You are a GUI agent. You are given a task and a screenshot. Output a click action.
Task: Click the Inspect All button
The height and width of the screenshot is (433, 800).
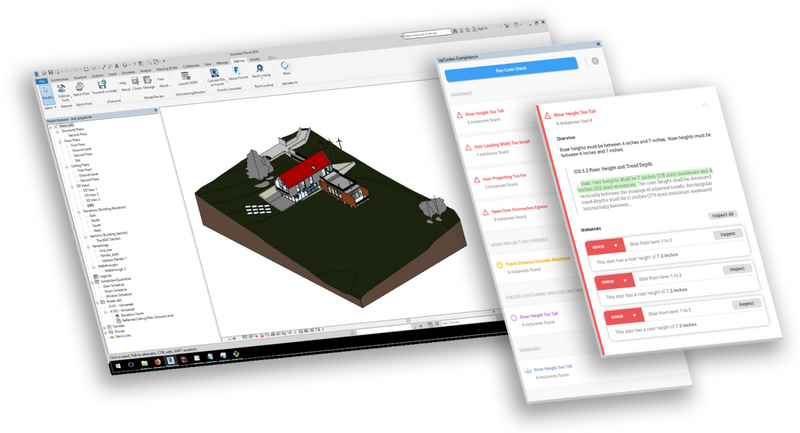click(x=723, y=214)
